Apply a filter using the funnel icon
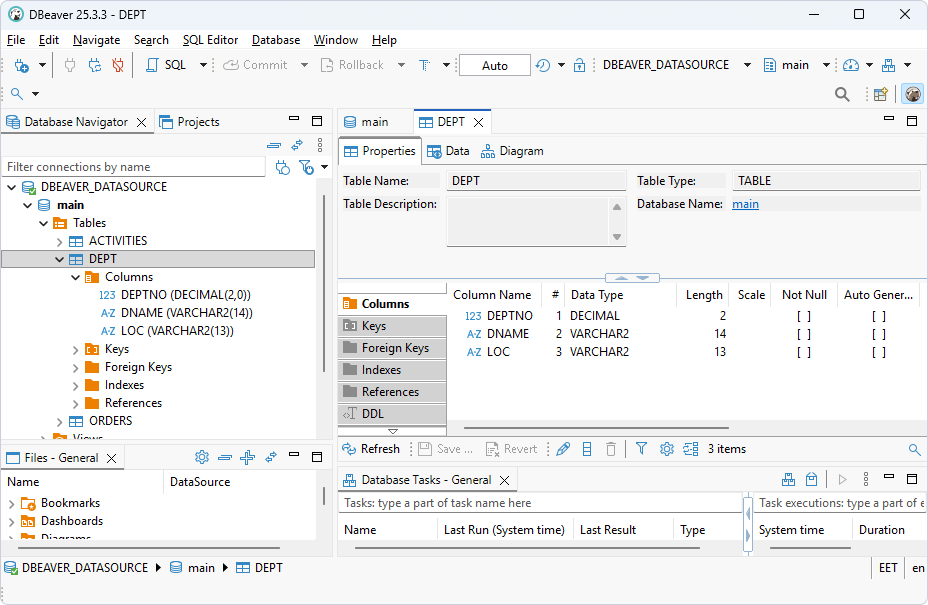This screenshot has width=928, height=605. click(x=641, y=449)
